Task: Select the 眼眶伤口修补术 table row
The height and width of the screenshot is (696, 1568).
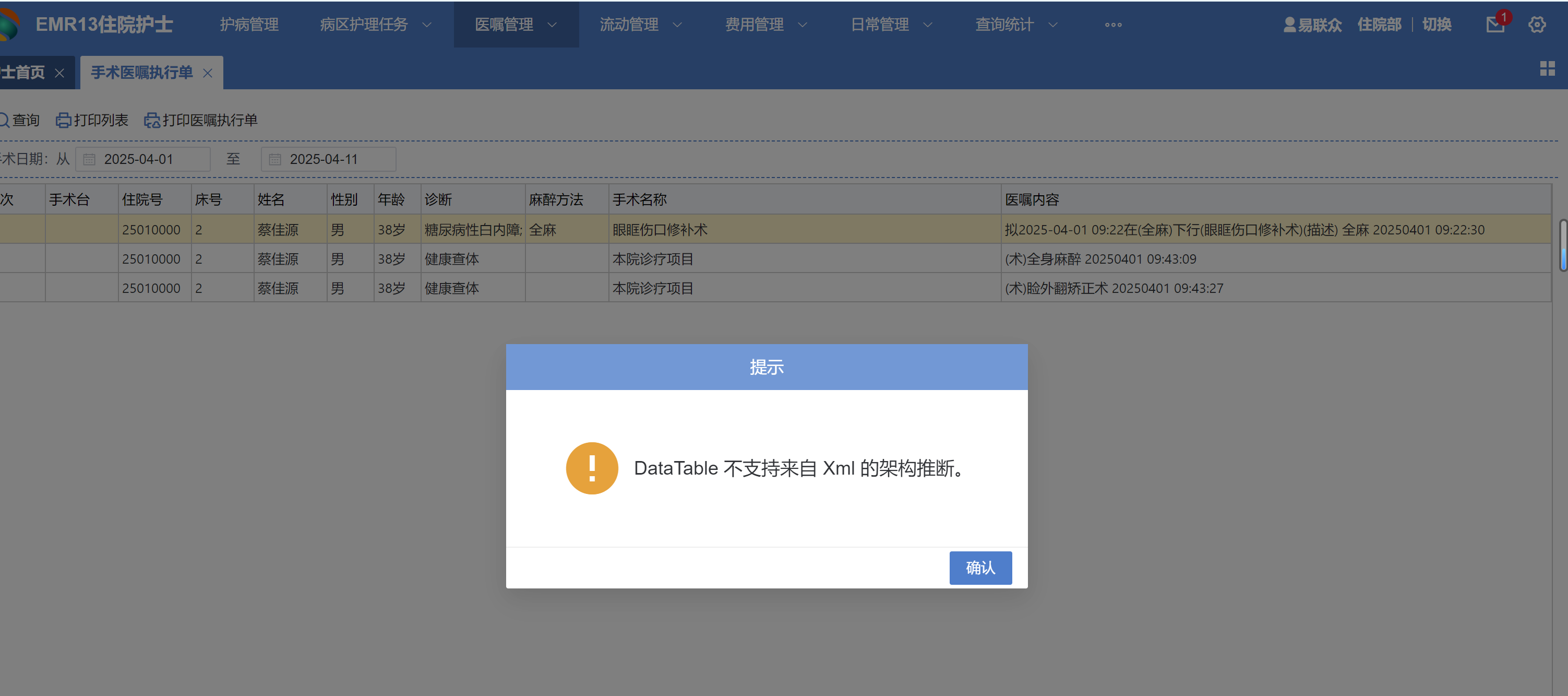Action: (660, 230)
